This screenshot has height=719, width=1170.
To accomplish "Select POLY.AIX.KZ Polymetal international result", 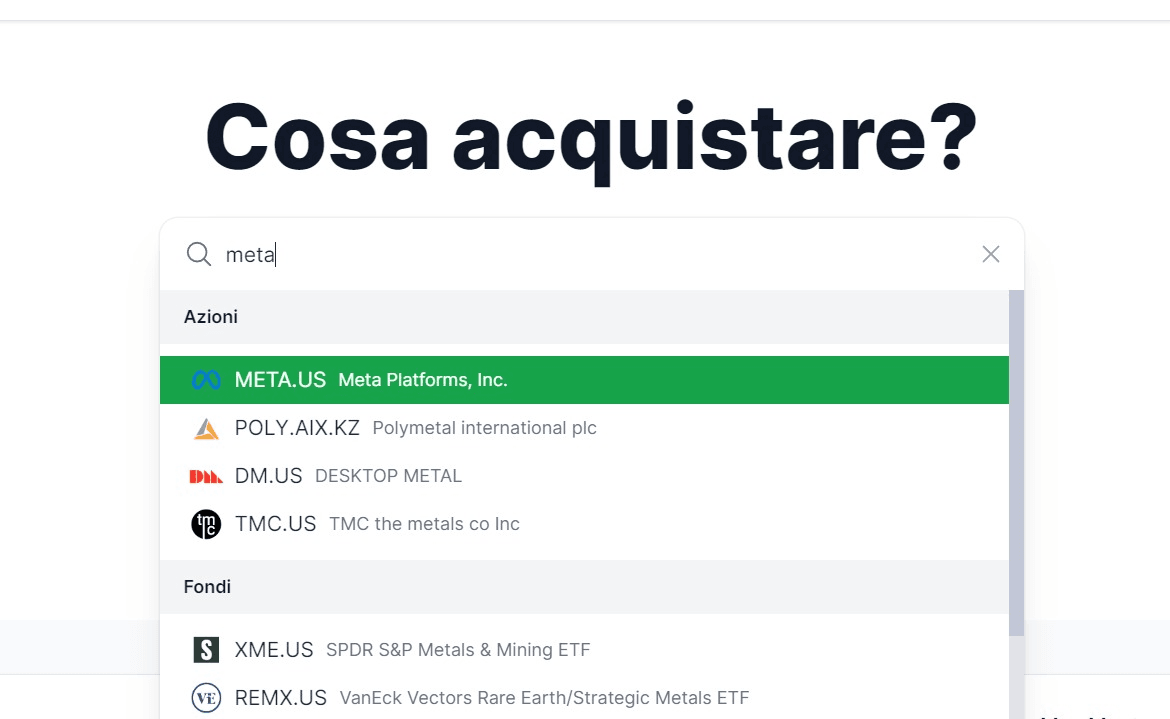I will [415, 428].
